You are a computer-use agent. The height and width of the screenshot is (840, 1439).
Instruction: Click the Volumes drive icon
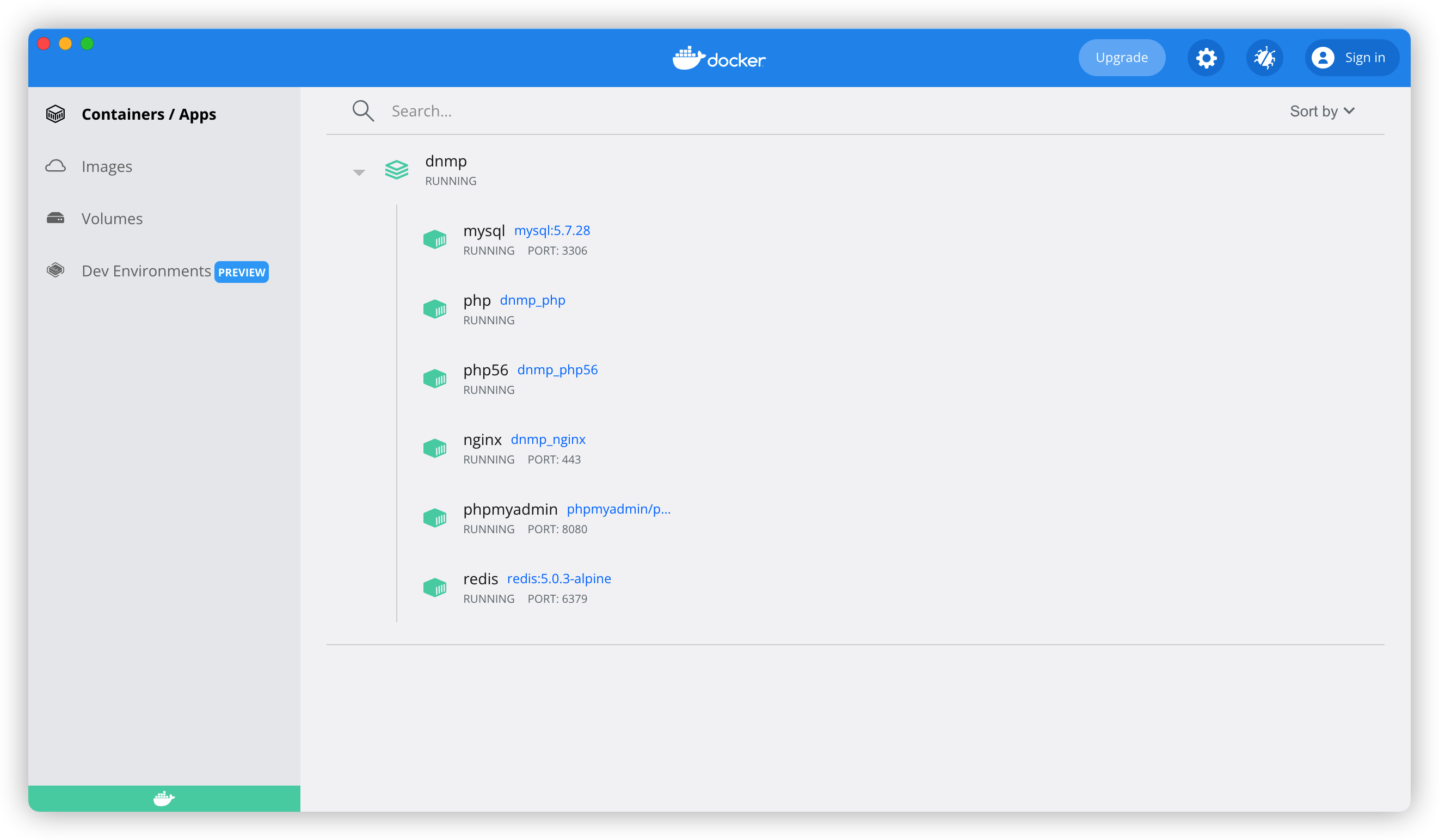point(56,218)
